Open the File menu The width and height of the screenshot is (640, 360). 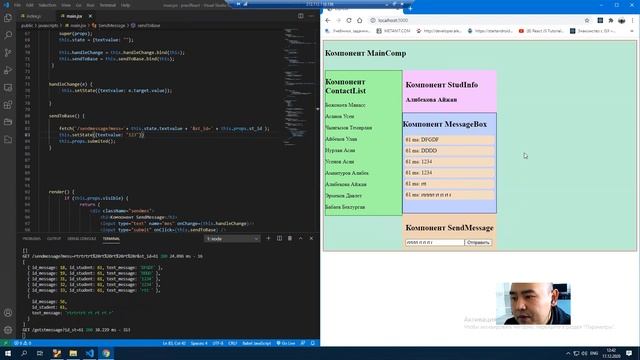(17, 5)
